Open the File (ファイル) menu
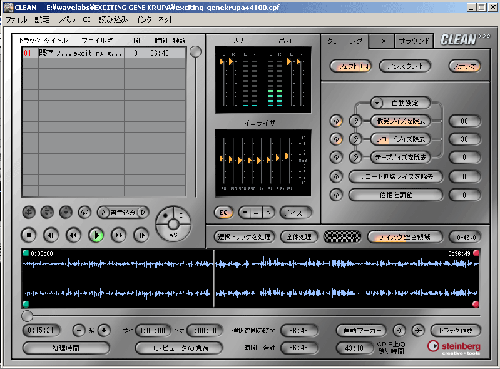This screenshot has height=369, width=500. 16,20
